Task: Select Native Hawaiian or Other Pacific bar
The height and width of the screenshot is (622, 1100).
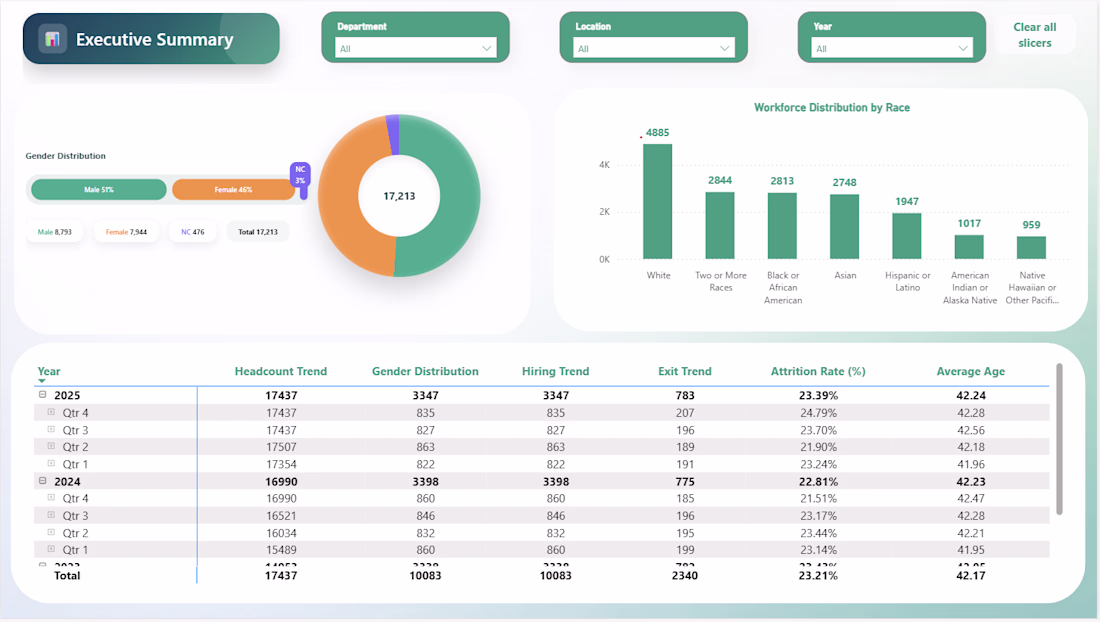Action: (x=1031, y=248)
